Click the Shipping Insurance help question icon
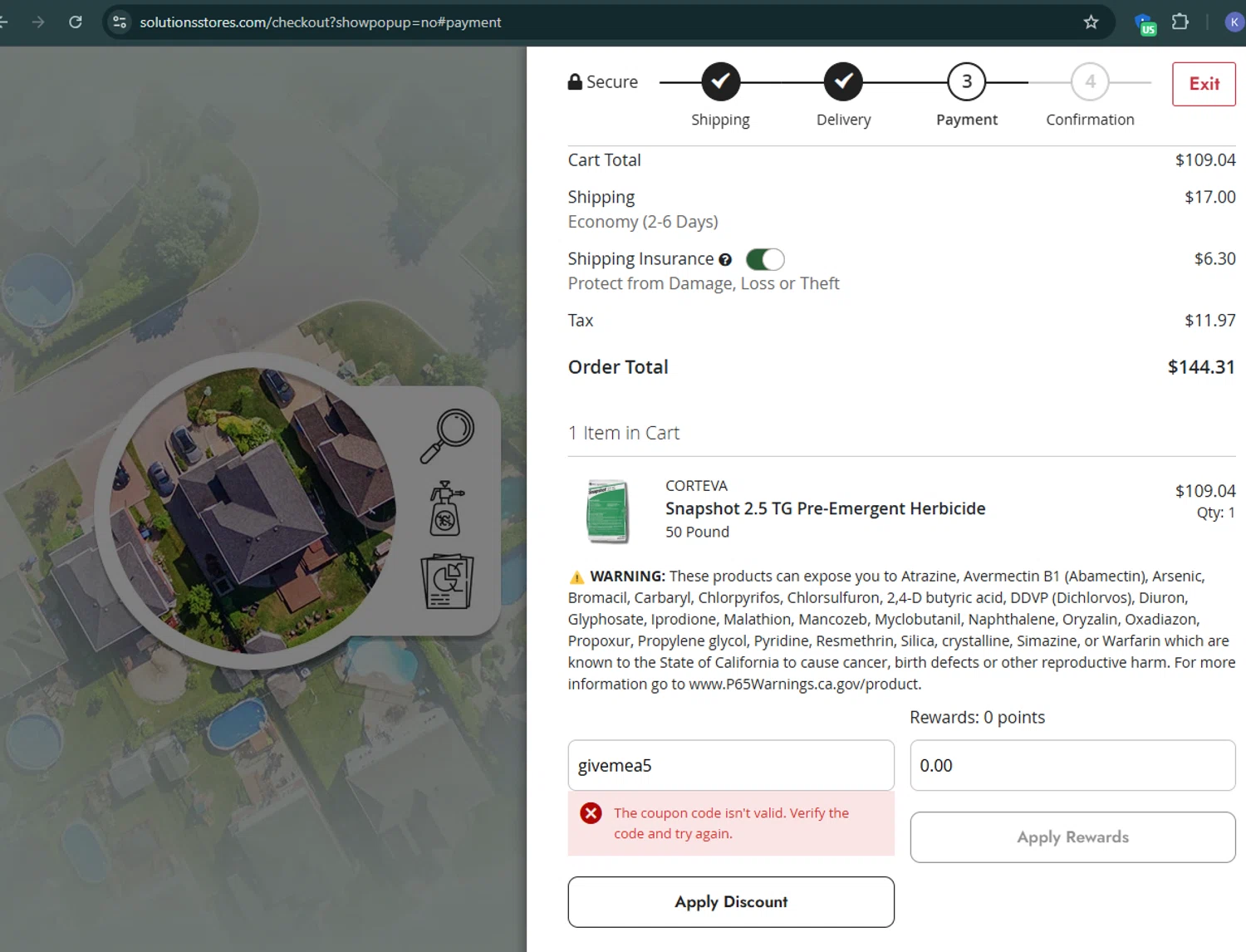 pos(725,260)
